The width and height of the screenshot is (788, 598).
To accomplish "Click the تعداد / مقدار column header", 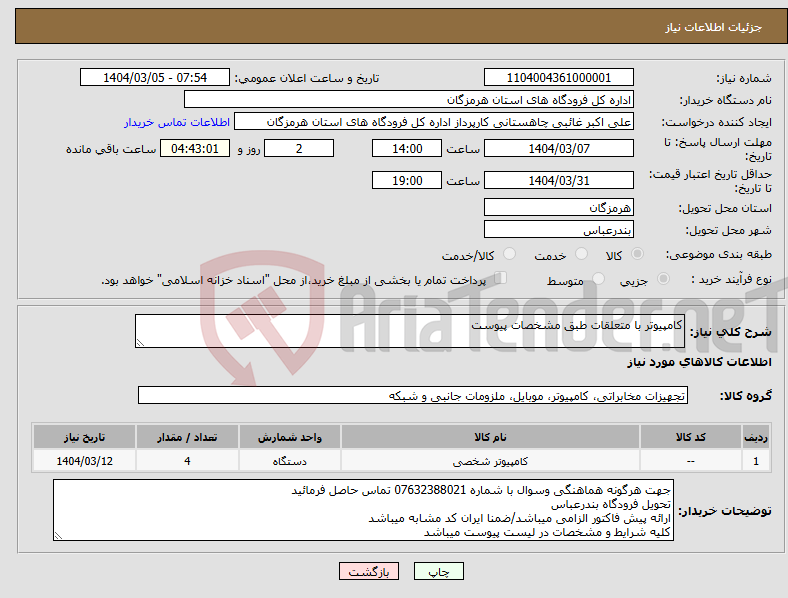I will tap(187, 437).
